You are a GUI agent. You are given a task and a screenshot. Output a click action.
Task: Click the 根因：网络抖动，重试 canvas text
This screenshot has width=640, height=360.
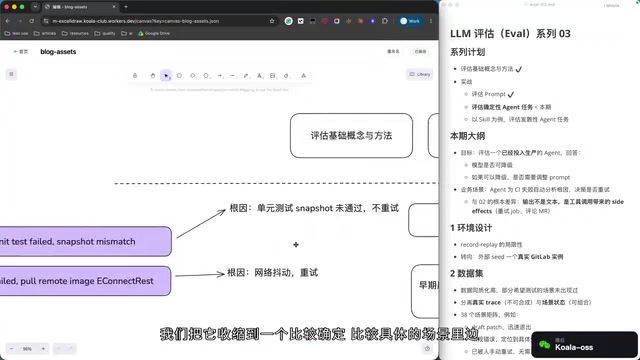tap(273, 273)
